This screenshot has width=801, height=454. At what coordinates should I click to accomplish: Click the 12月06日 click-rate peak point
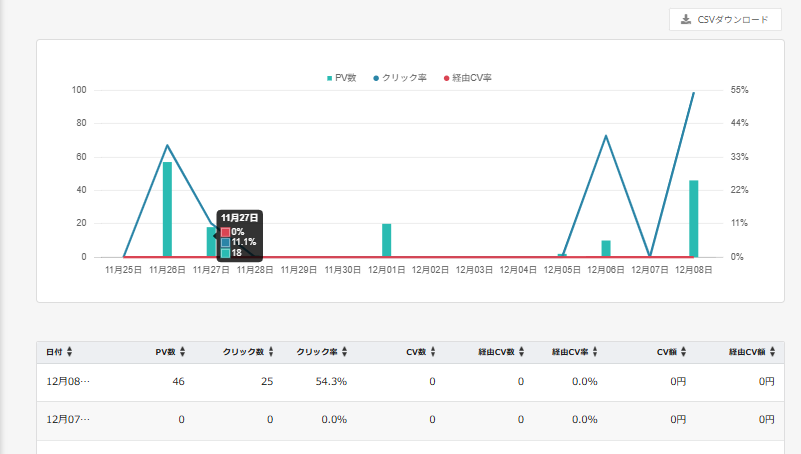pyautogui.click(x=606, y=135)
